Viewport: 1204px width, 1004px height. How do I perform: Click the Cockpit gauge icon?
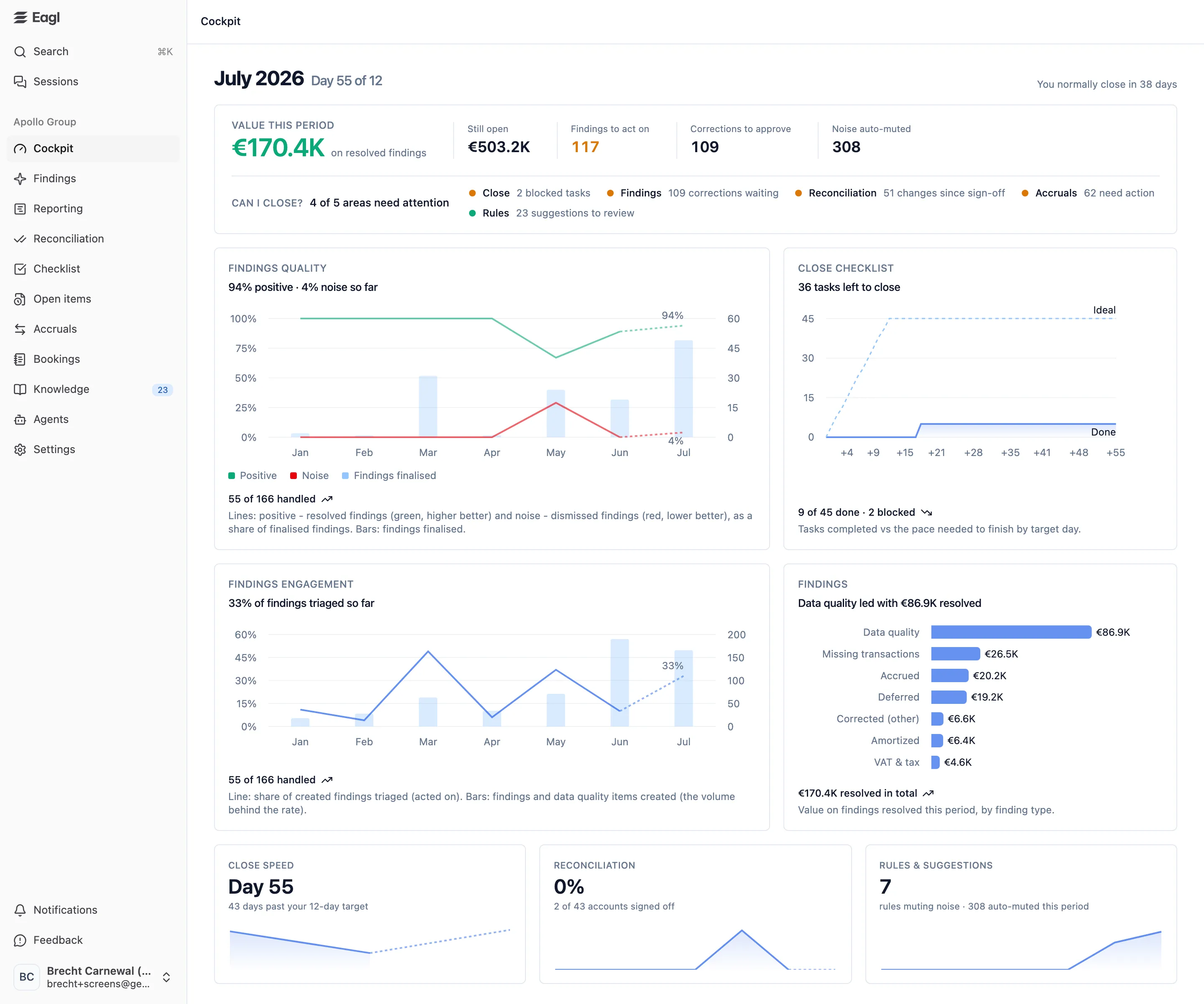pyautogui.click(x=20, y=148)
